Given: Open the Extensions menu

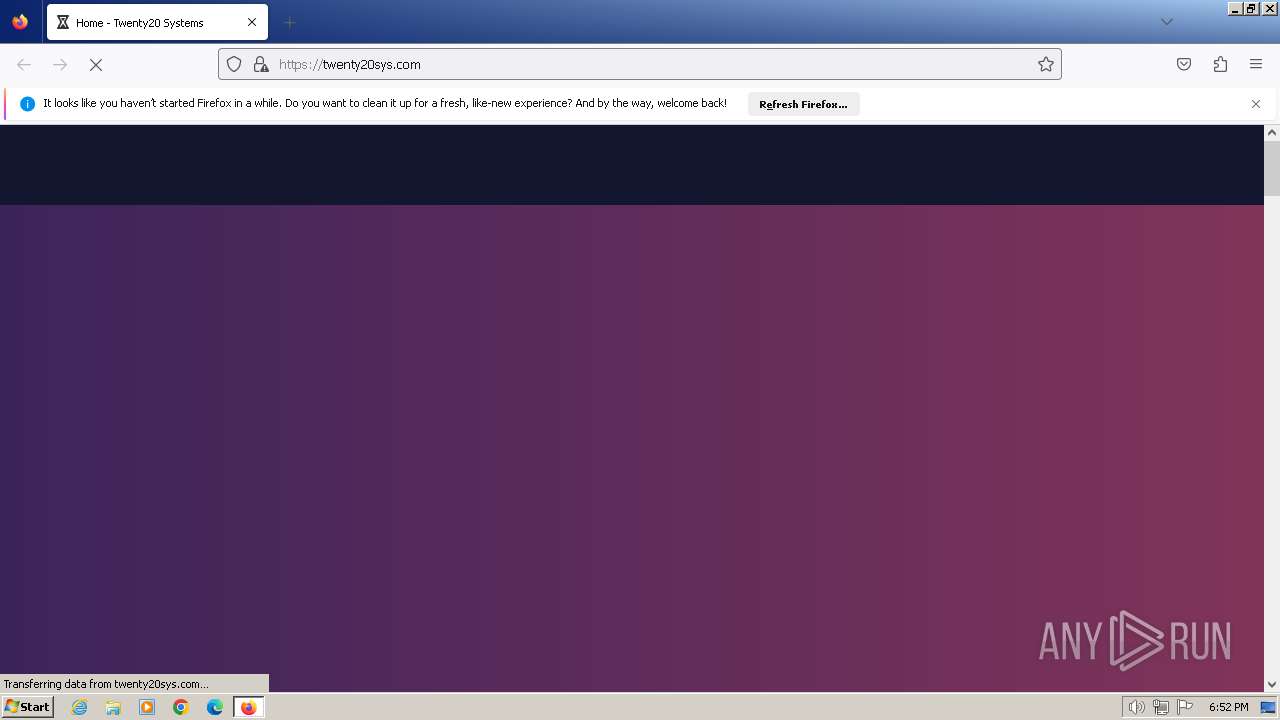Looking at the screenshot, I should [1220, 64].
